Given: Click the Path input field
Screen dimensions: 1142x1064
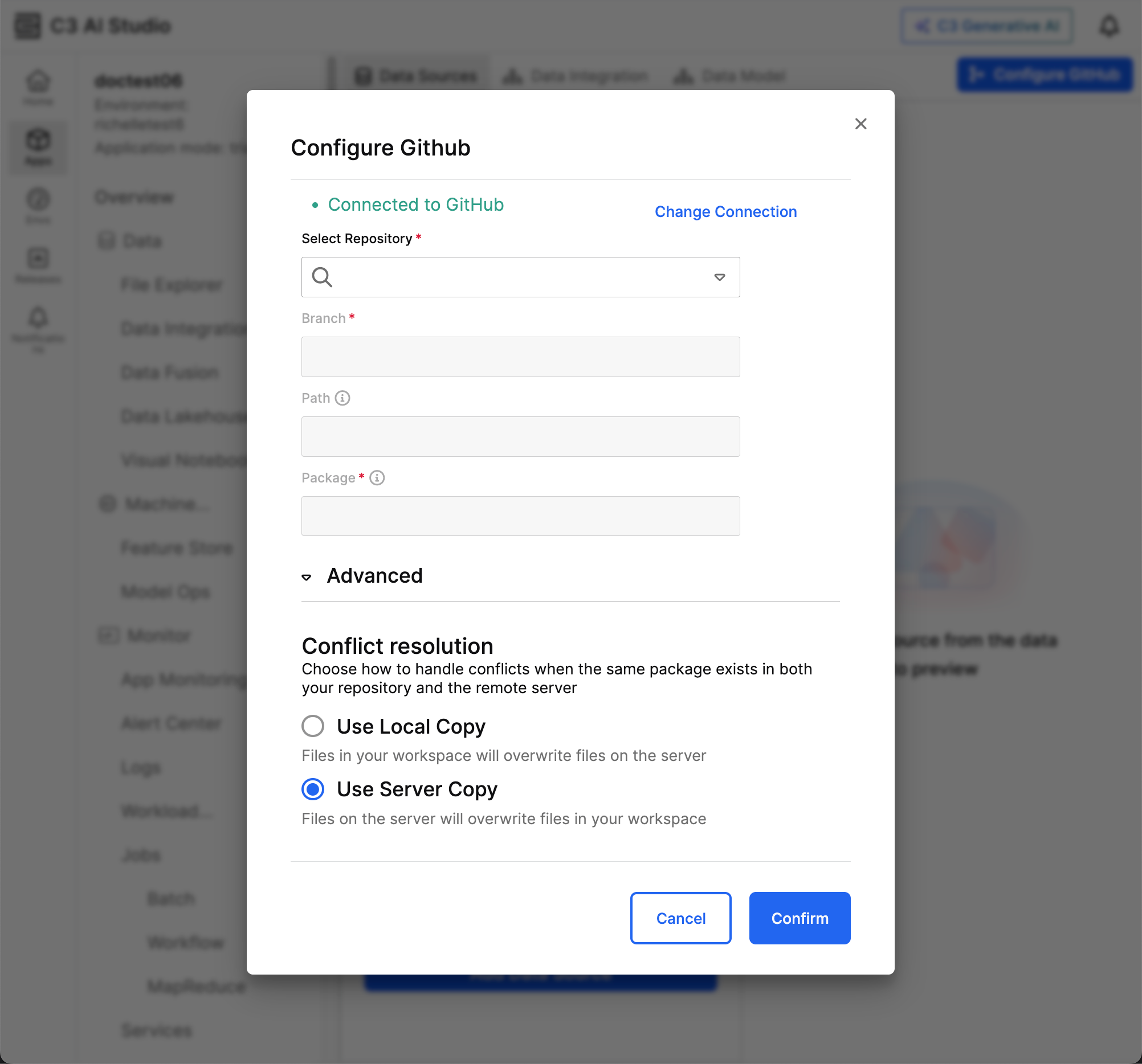Looking at the screenshot, I should point(520,436).
